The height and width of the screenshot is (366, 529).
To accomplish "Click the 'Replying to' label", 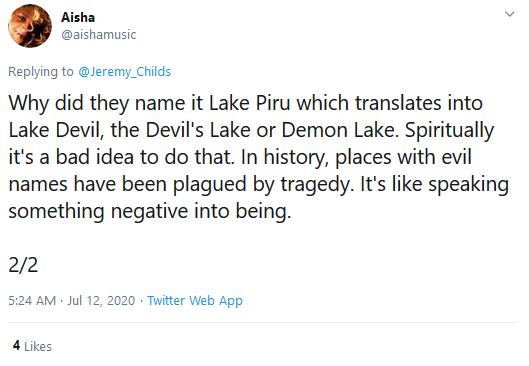I will coord(40,72).
